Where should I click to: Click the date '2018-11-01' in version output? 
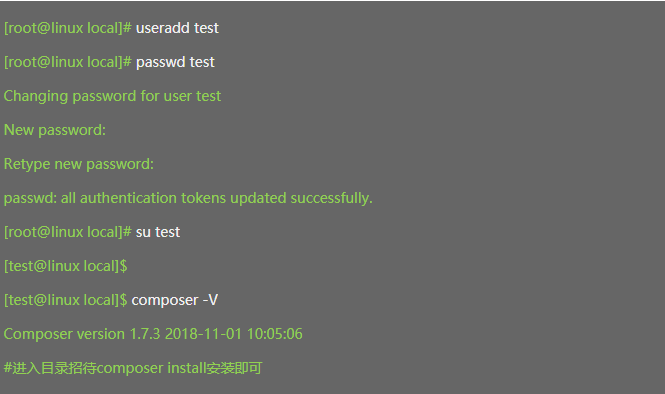click(203, 334)
